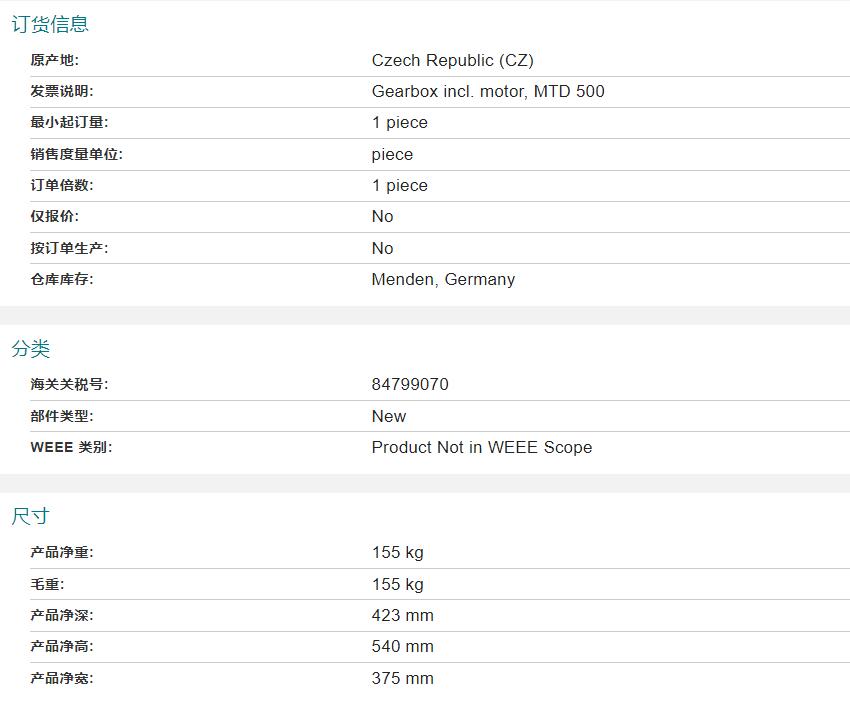Click the 订单倍数 label

[62, 185]
